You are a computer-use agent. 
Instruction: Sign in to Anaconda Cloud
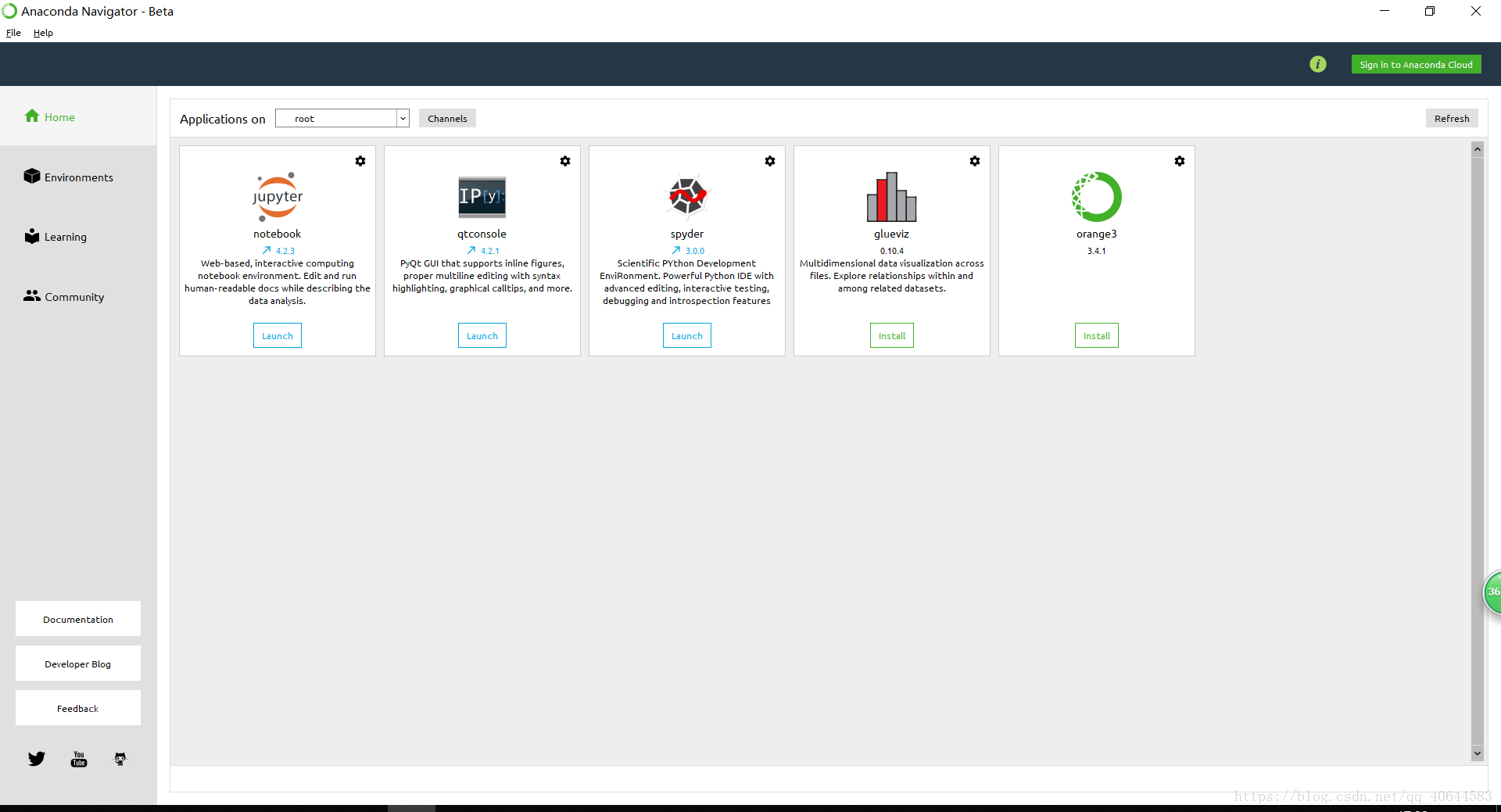pyautogui.click(x=1416, y=64)
